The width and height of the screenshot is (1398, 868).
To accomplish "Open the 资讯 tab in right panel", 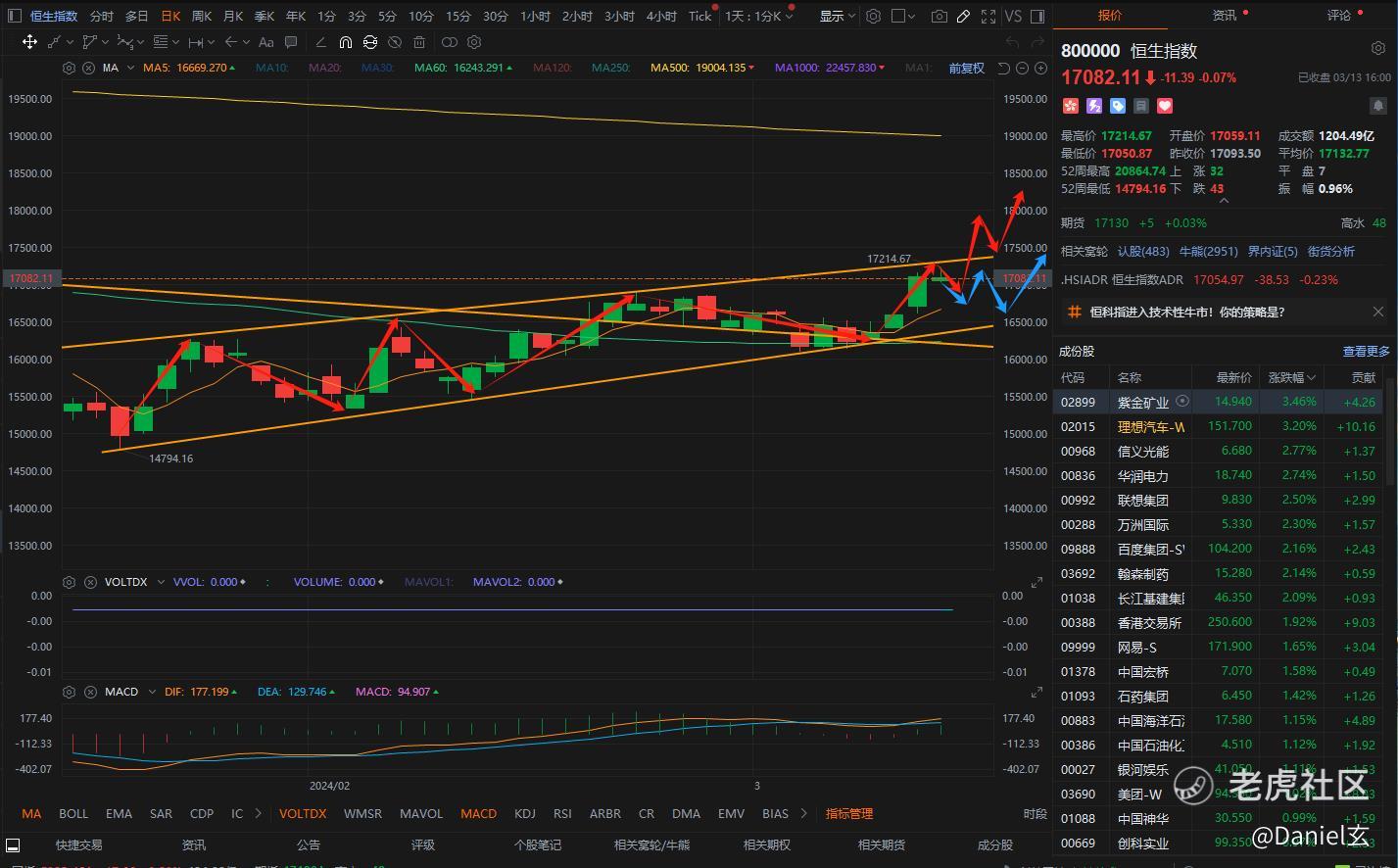I will (x=1225, y=16).
